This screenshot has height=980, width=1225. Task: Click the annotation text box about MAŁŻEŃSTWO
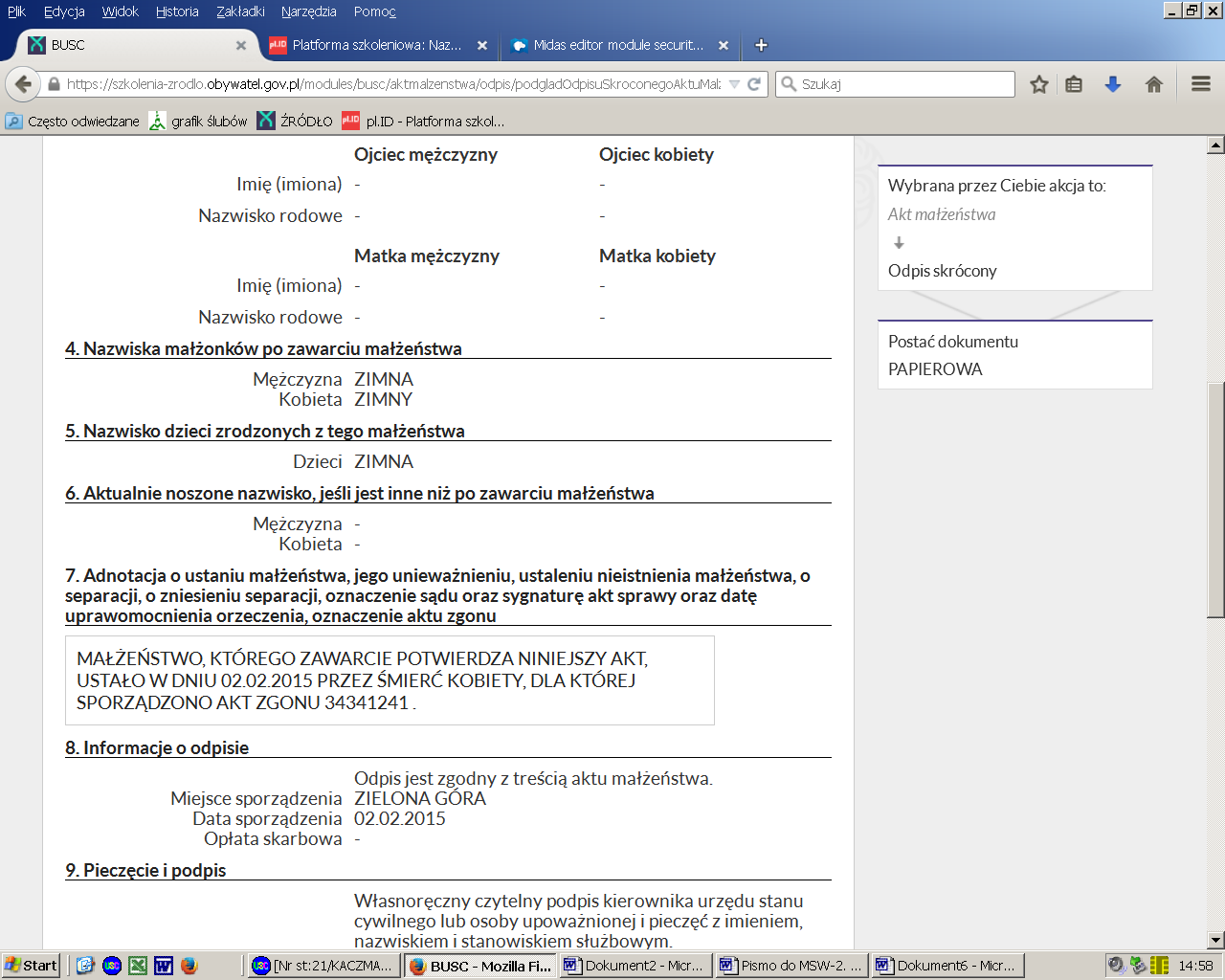(390, 680)
